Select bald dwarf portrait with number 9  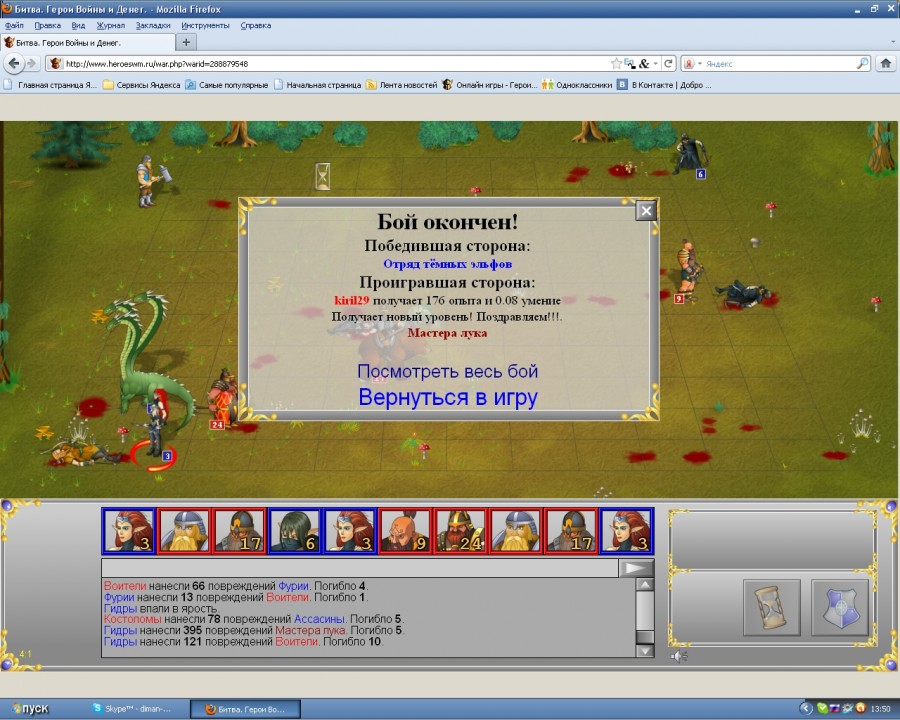point(405,531)
